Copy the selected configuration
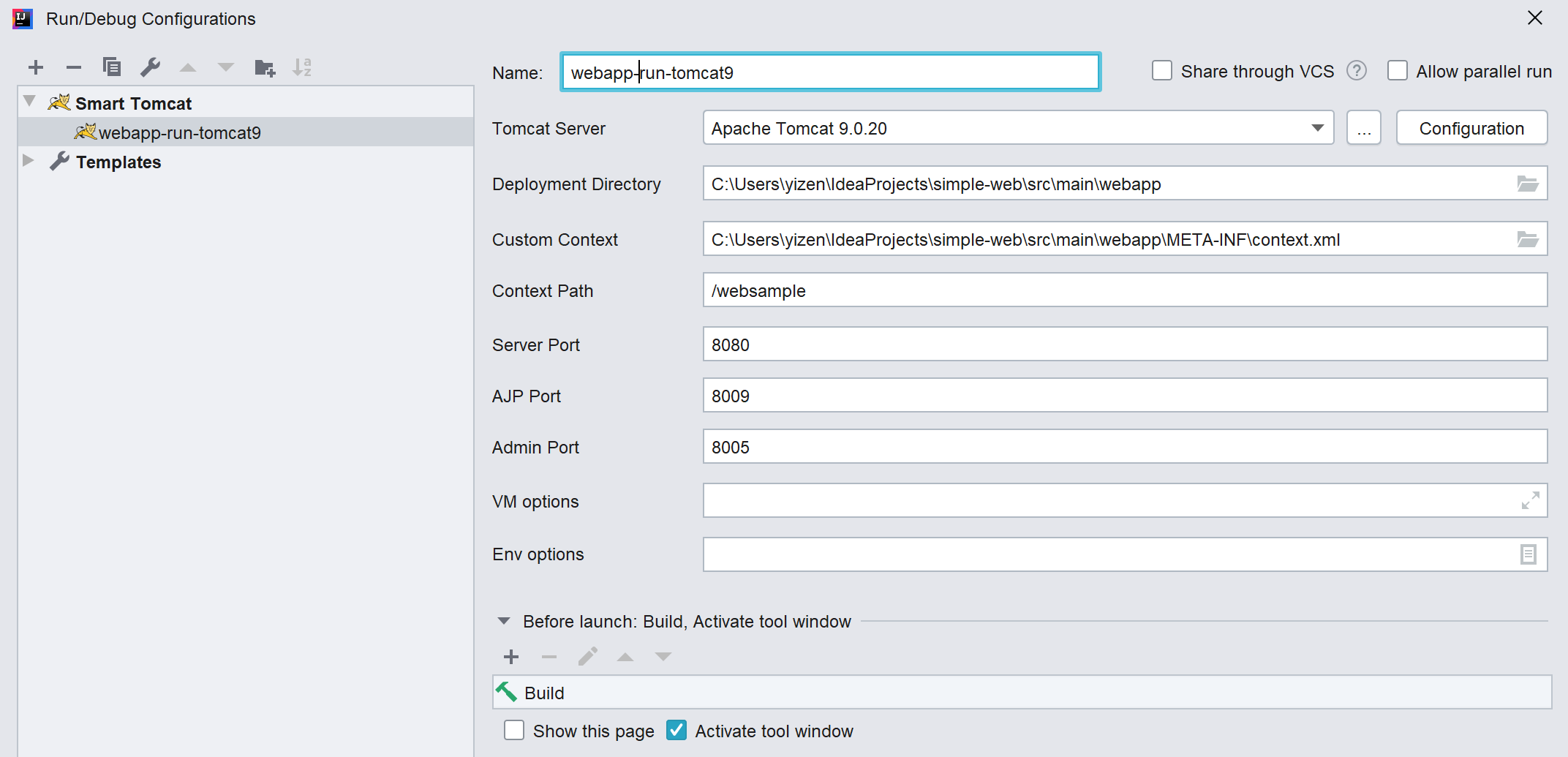The width and height of the screenshot is (1568, 757). 112,67
